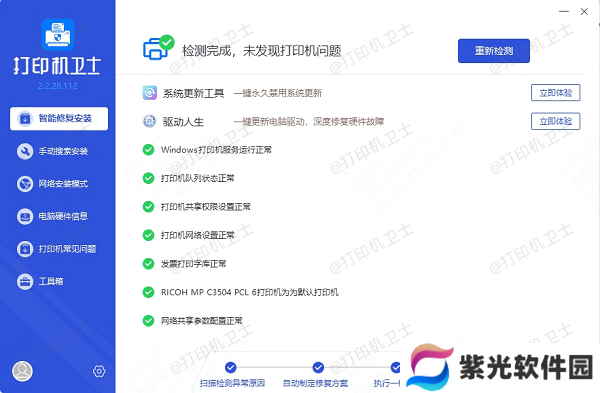Select the text 打印机队列状态正常
The image size is (600, 393).
tap(198, 178)
